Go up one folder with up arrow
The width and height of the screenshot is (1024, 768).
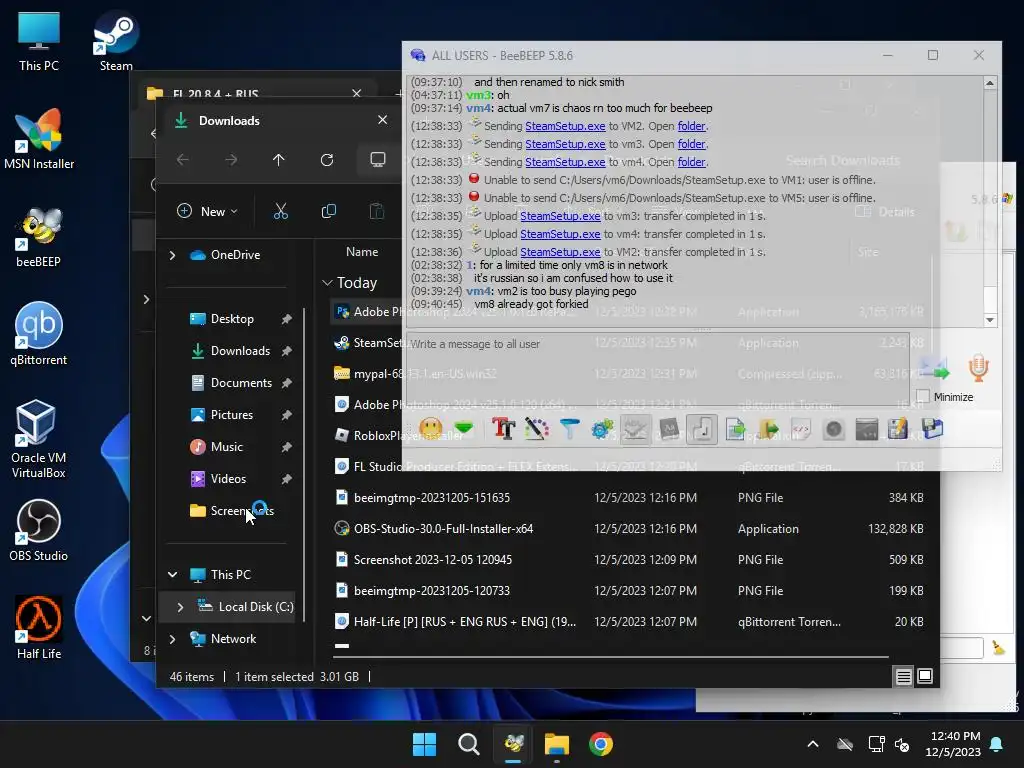pos(279,160)
